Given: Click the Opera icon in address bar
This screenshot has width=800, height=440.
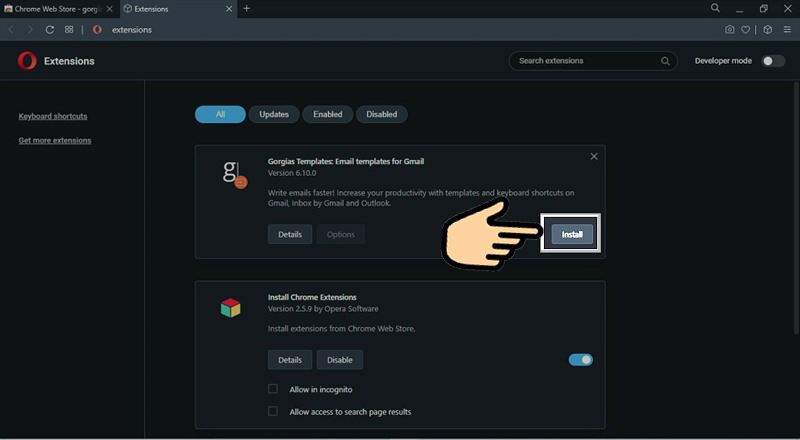Looking at the screenshot, I should (x=97, y=30).
